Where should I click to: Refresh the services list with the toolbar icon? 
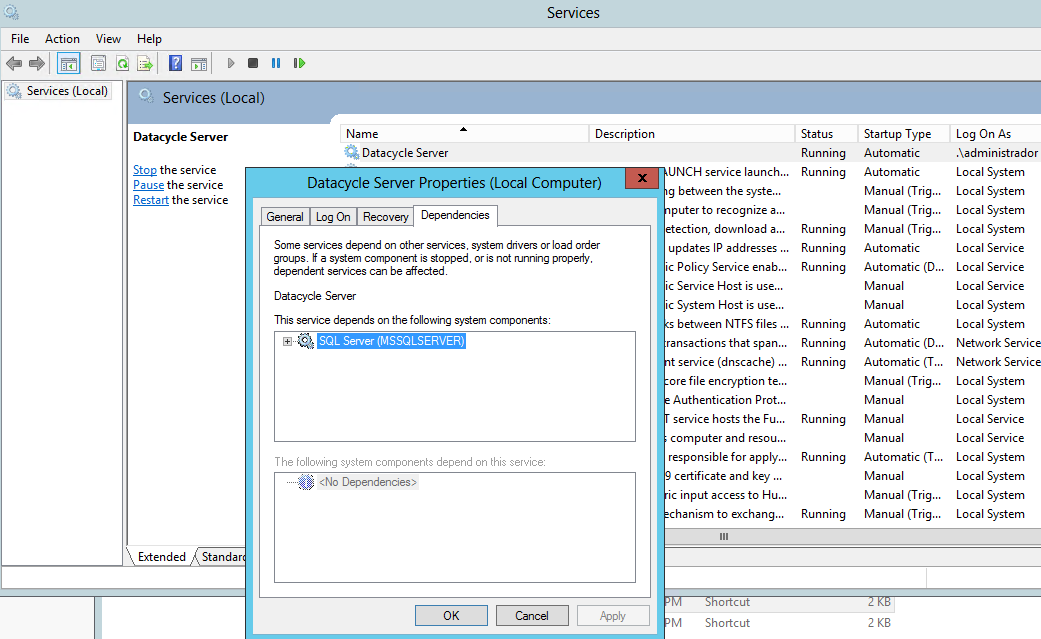pos(122,63)
